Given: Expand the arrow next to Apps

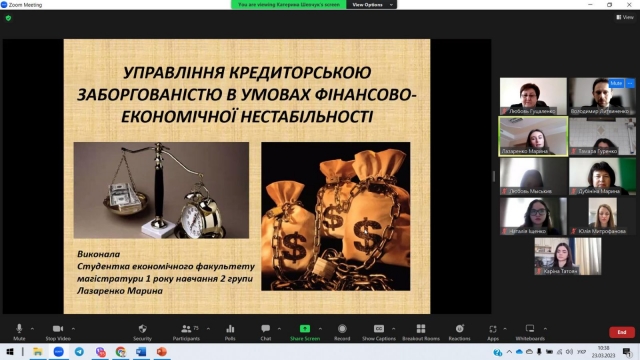Looking at the screenshot, I should [505, 329].
